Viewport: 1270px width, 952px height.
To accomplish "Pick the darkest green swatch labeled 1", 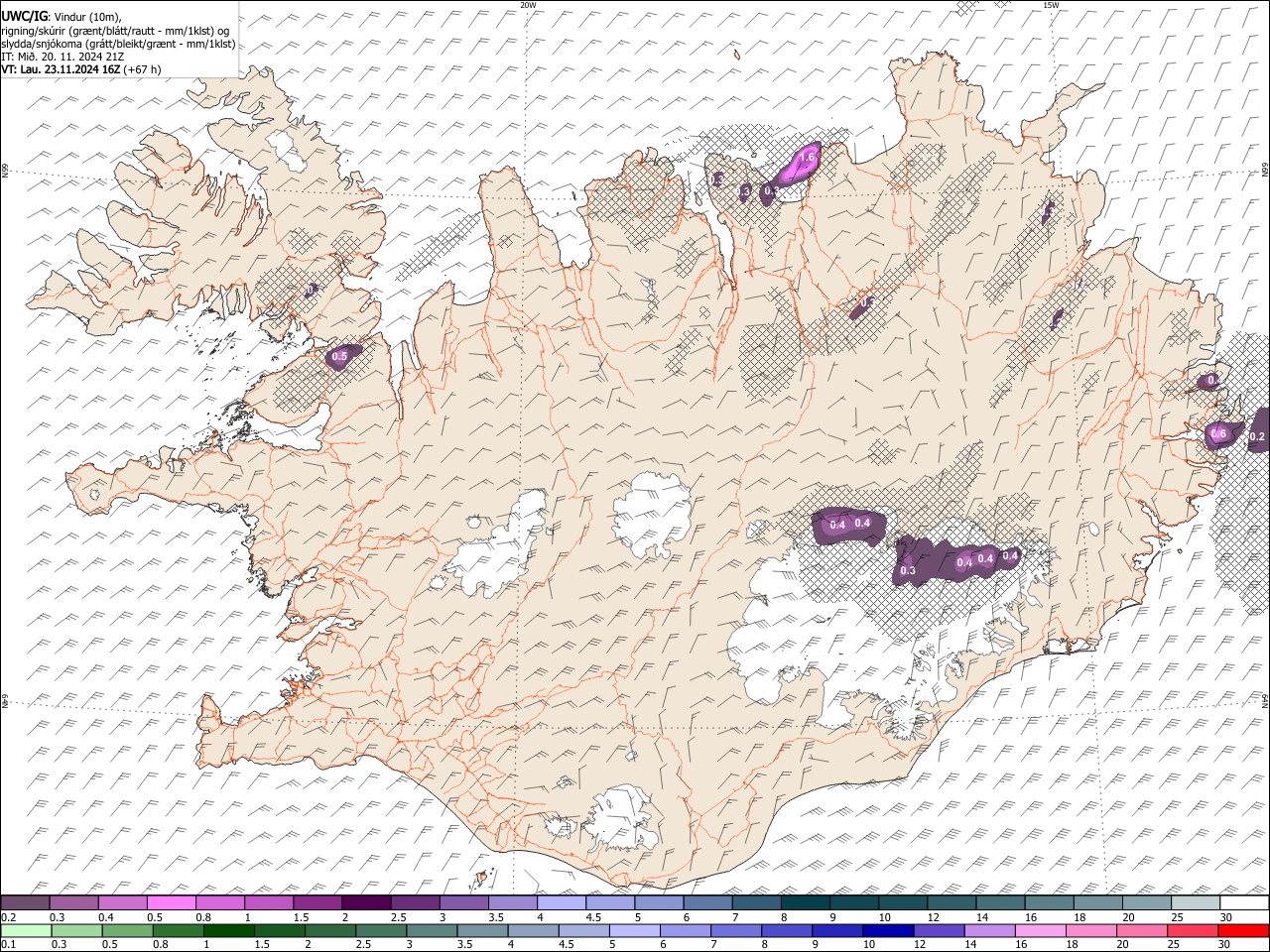I will point(228,930).
